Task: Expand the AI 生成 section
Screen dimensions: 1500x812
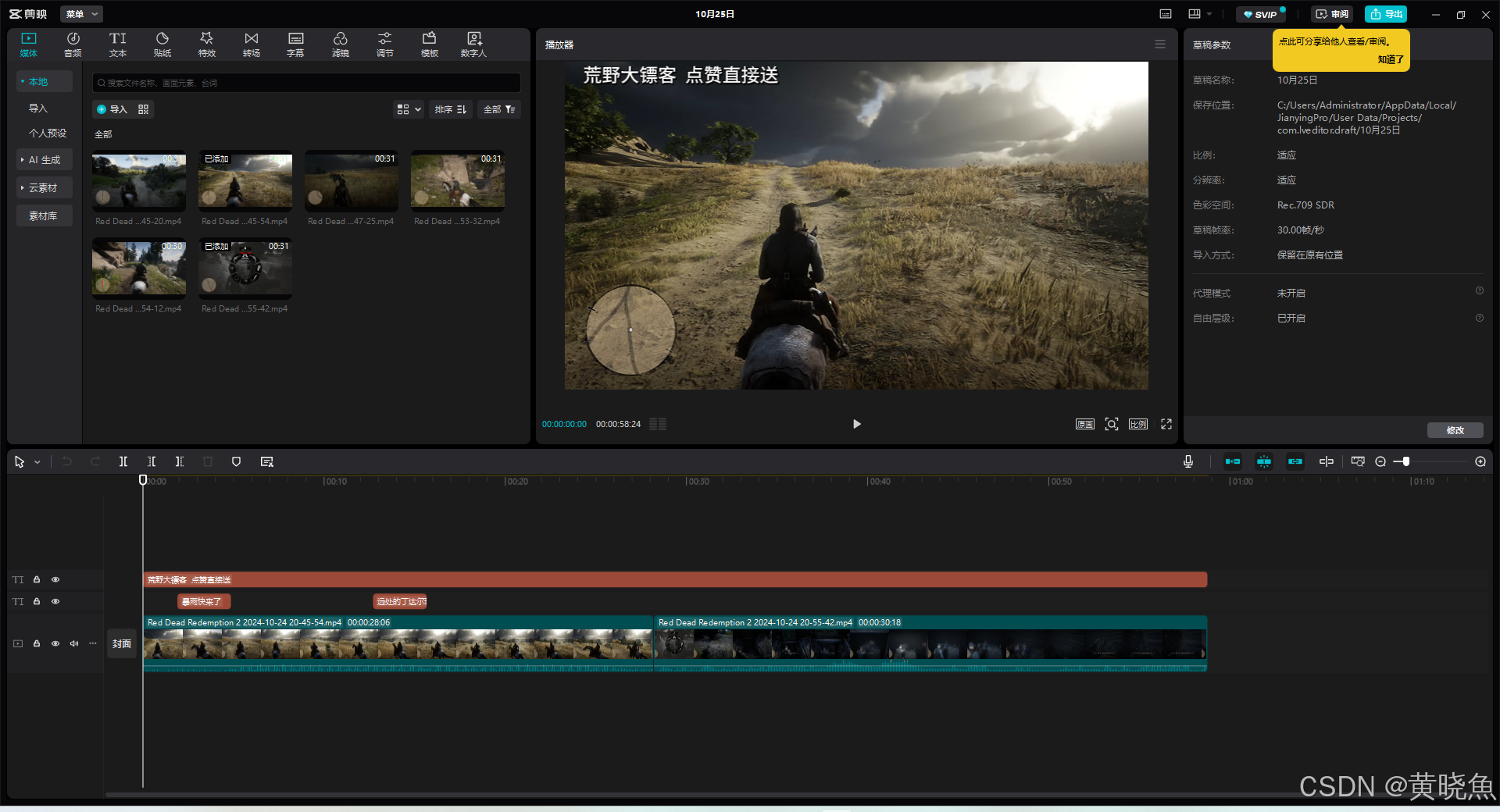Action: [45, 159]
